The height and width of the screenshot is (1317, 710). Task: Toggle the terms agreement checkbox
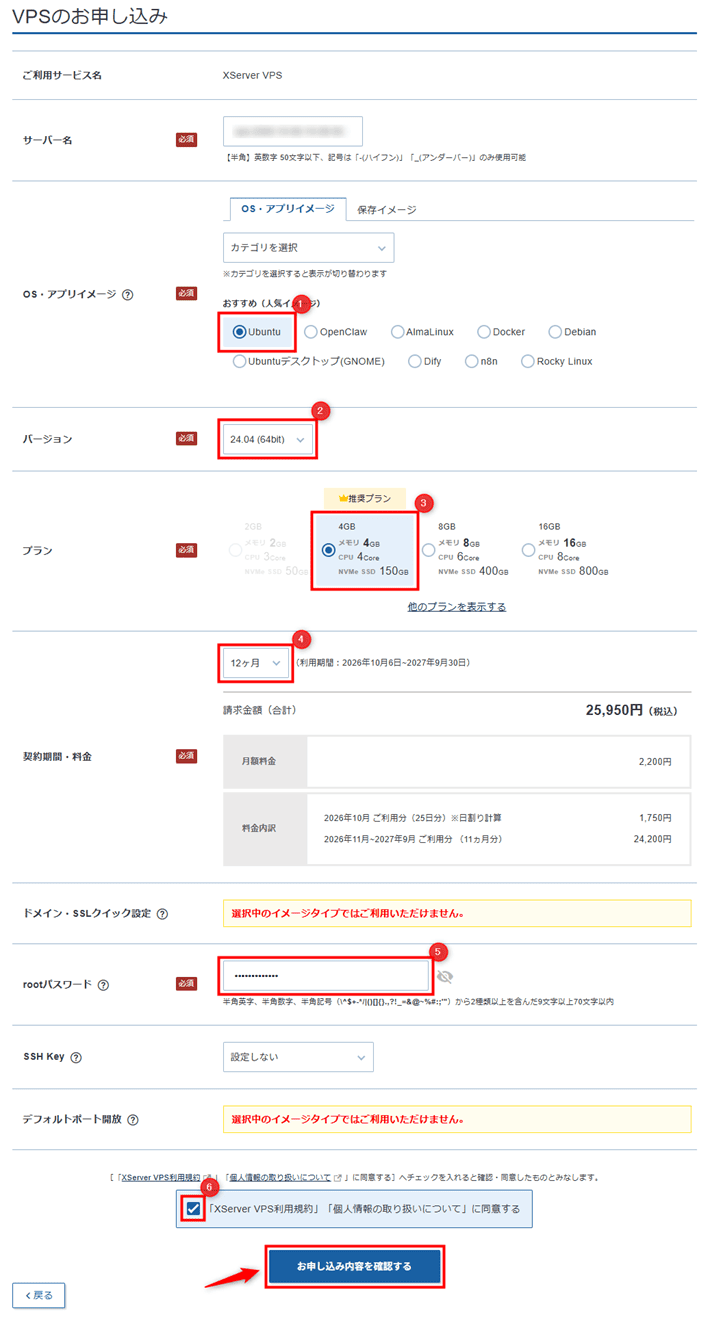(x=193, y=1209)
